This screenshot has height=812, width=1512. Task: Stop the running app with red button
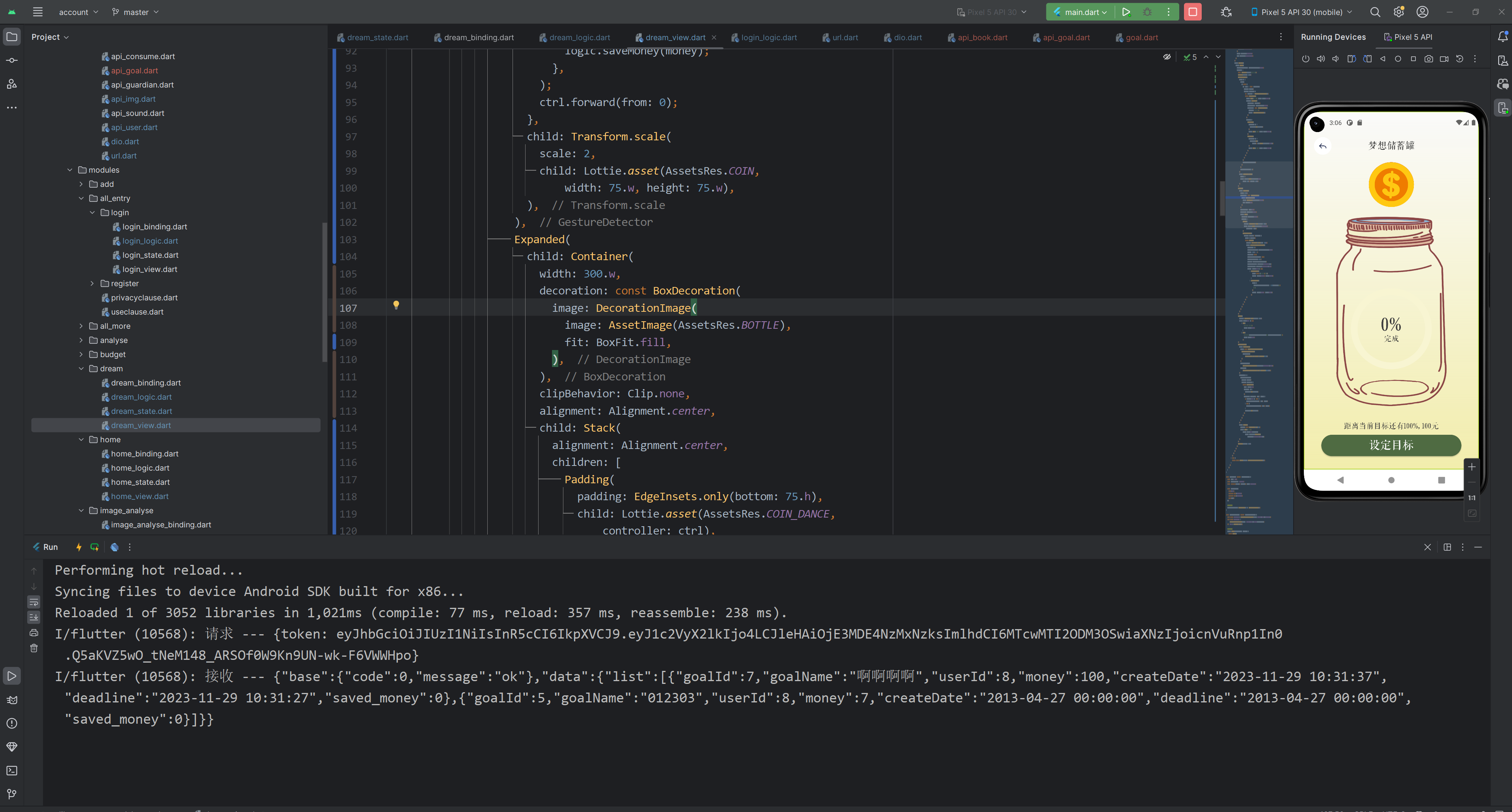1192,12
